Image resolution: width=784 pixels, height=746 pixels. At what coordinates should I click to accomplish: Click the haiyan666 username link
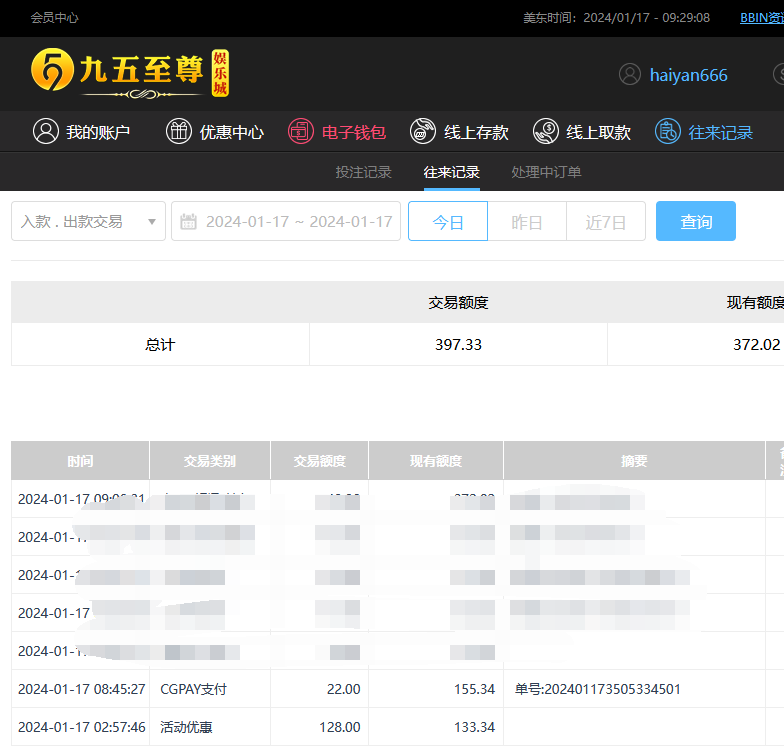(x=688, y=75)
